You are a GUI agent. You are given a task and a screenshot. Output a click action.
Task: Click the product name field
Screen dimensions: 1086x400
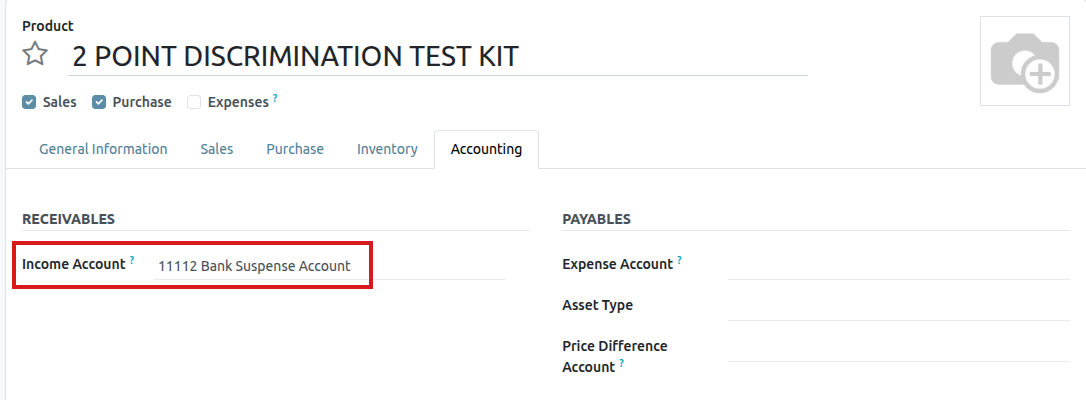pos(437,56)
